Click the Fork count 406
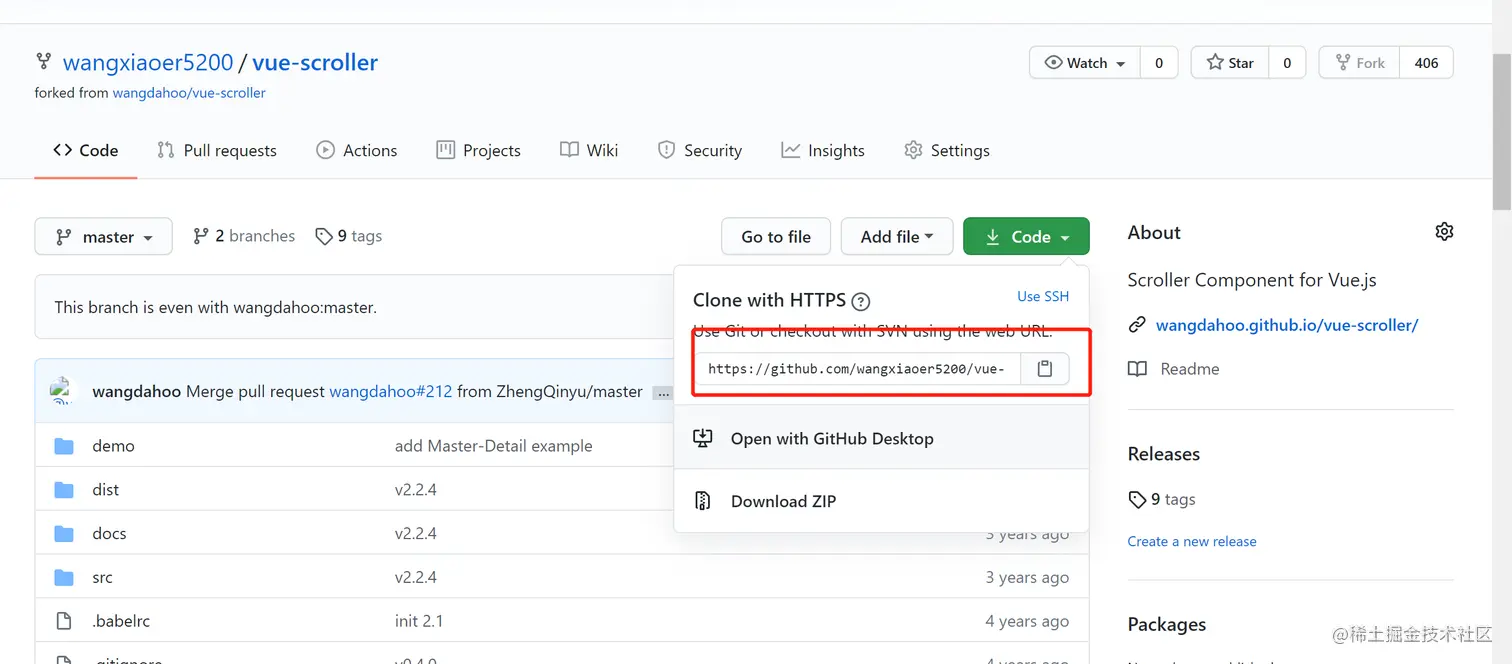Image resolution: width=1512 pixels, height=664 pixels. coord(1426,63)
